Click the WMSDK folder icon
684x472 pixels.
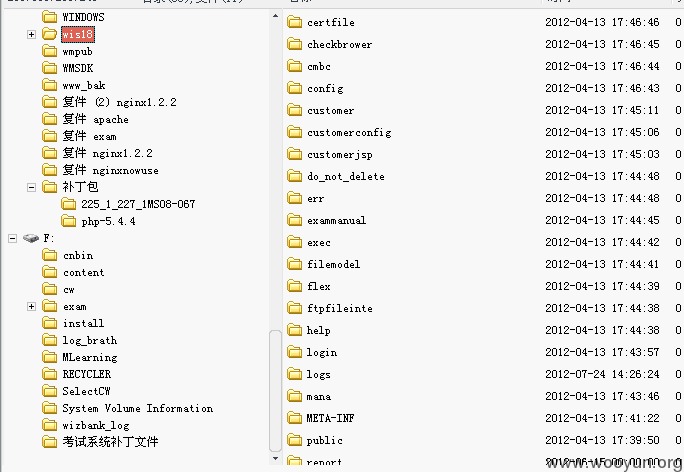pyautogui.click(x=50, y=68)
